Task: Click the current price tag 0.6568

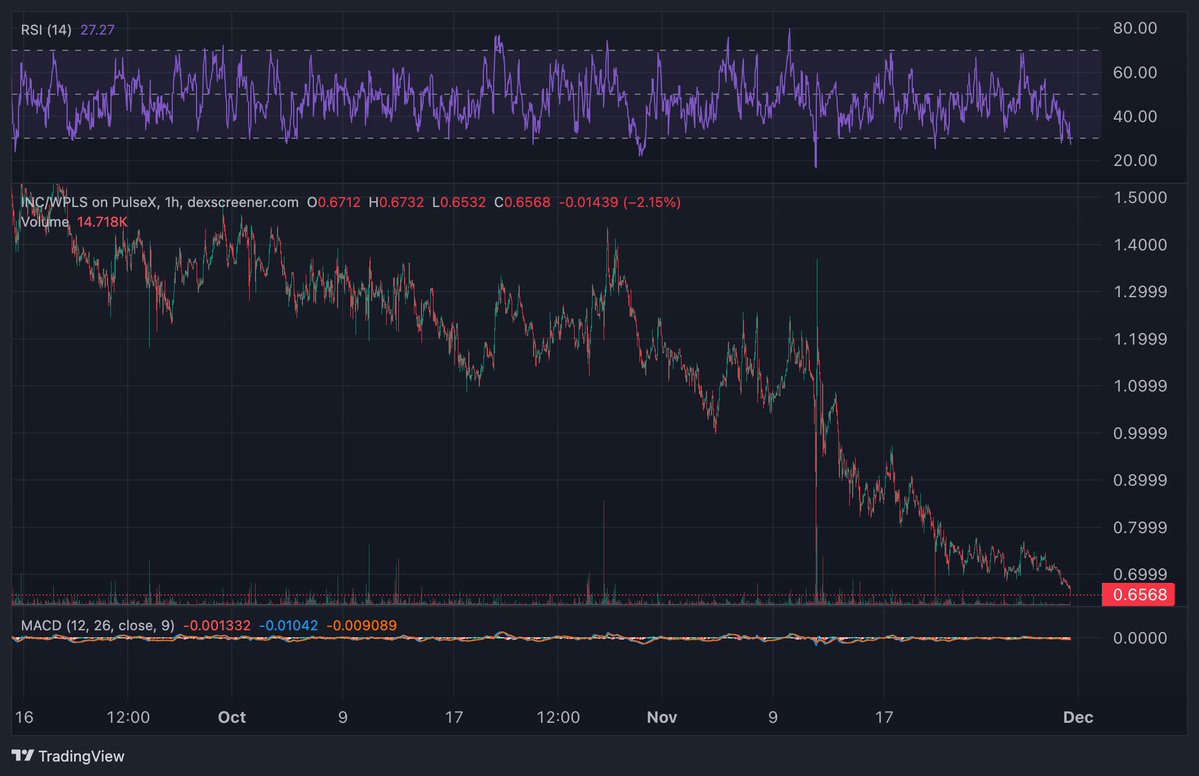Action: 1138,595
